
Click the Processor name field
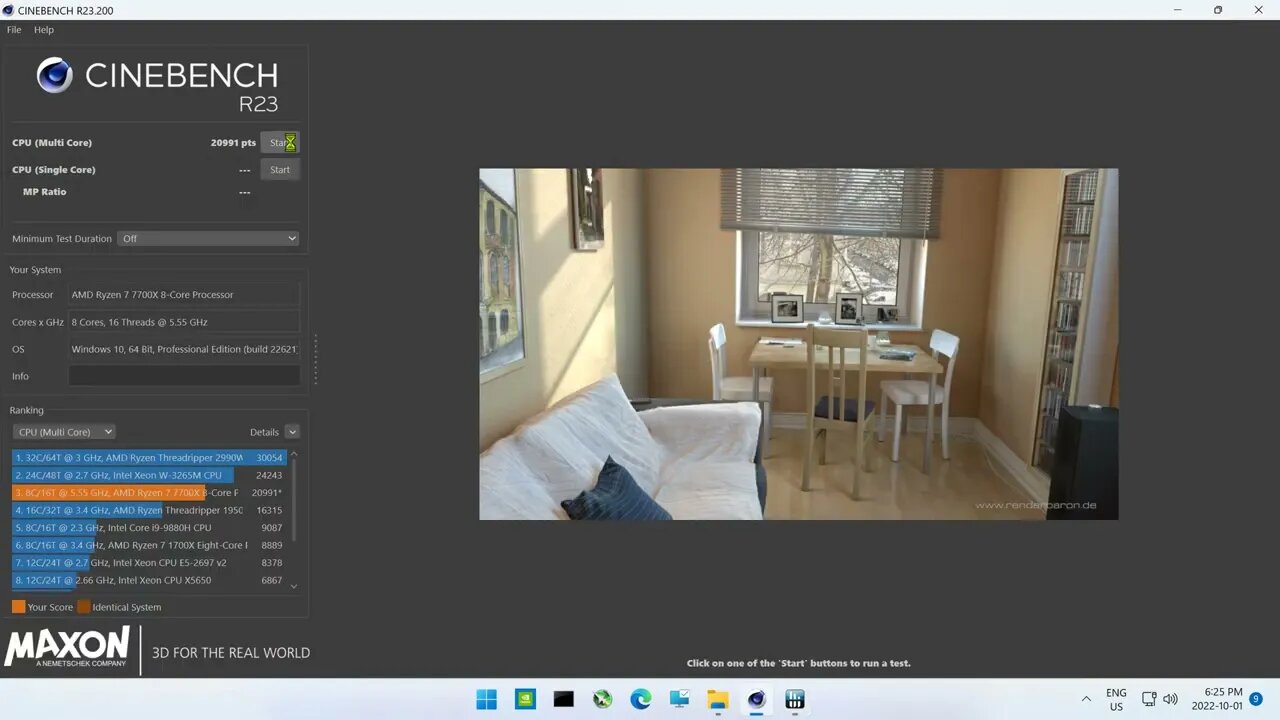coord(184,295)
